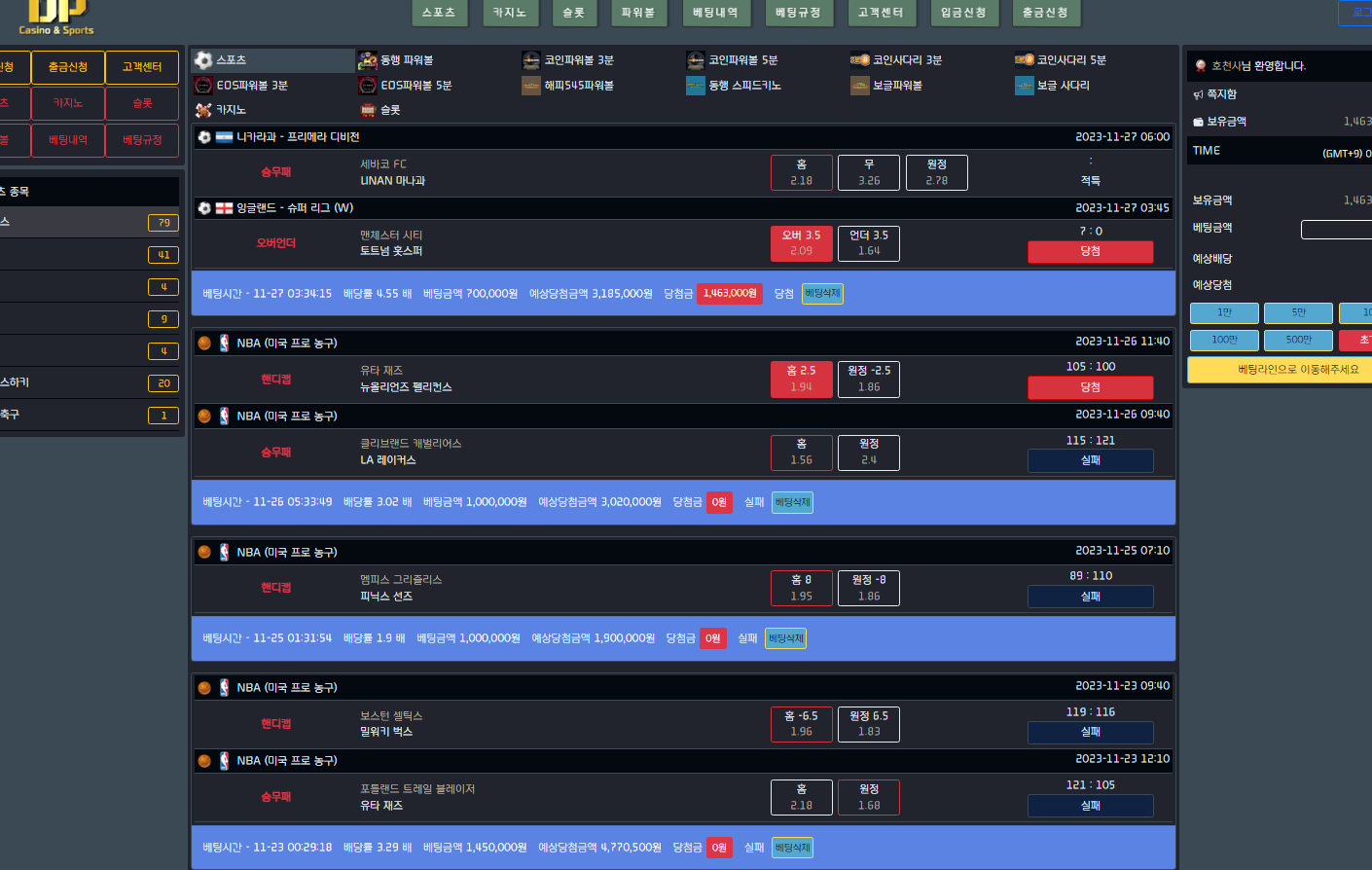Select 파워볼 in the top menu bar
The image size is (1372, 870).
point(638,13)
